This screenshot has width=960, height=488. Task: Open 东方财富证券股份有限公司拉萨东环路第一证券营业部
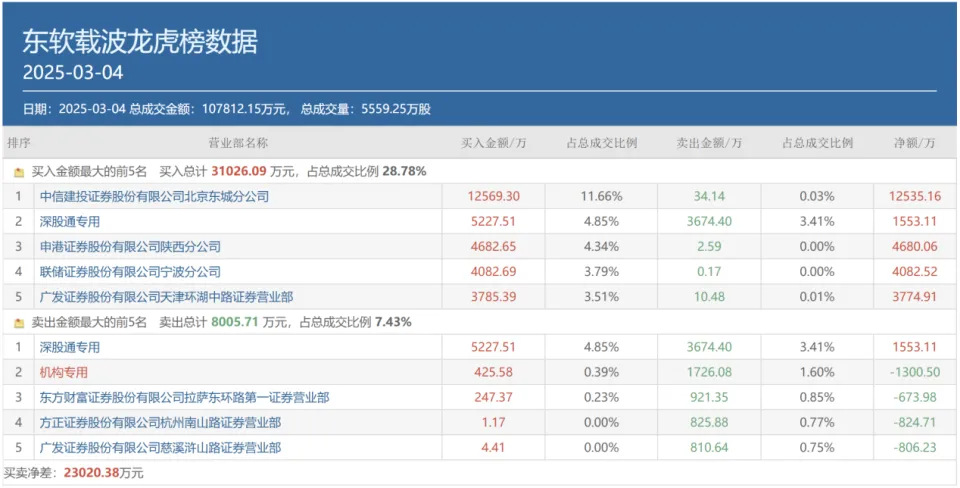click(x=185, y=398)
